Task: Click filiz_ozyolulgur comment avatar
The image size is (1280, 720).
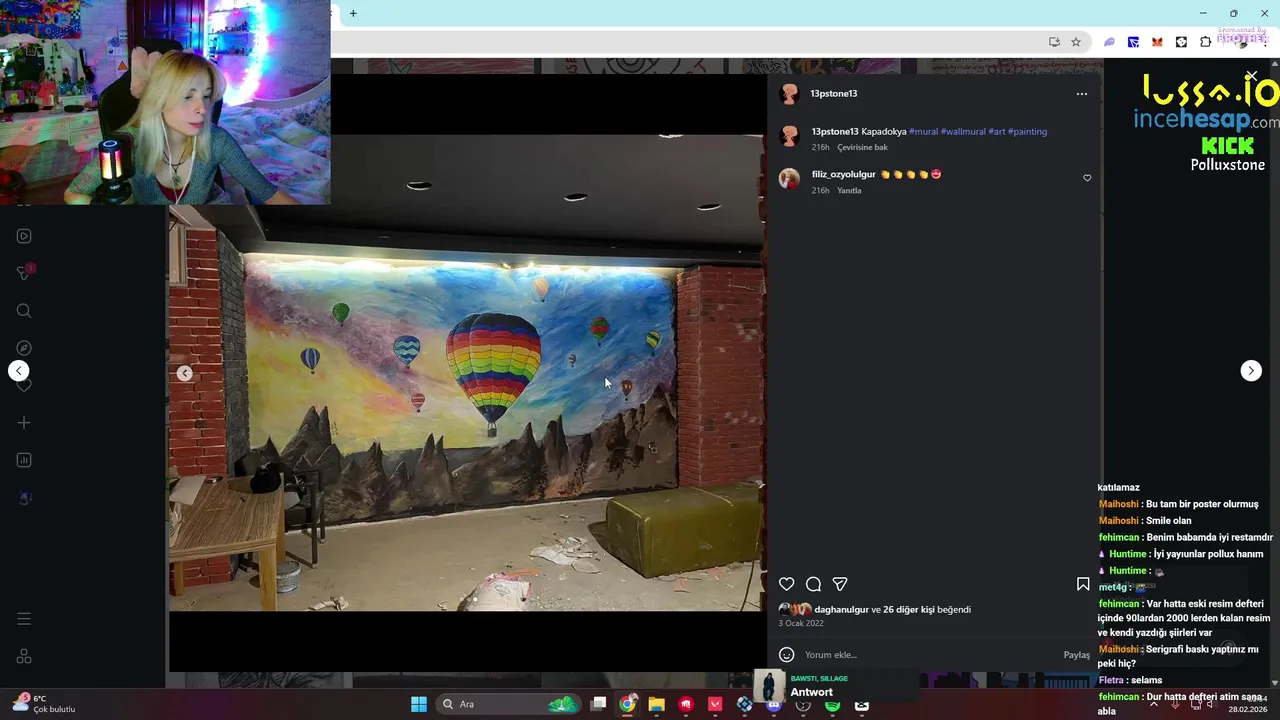Action: click(x=789, y=179)
